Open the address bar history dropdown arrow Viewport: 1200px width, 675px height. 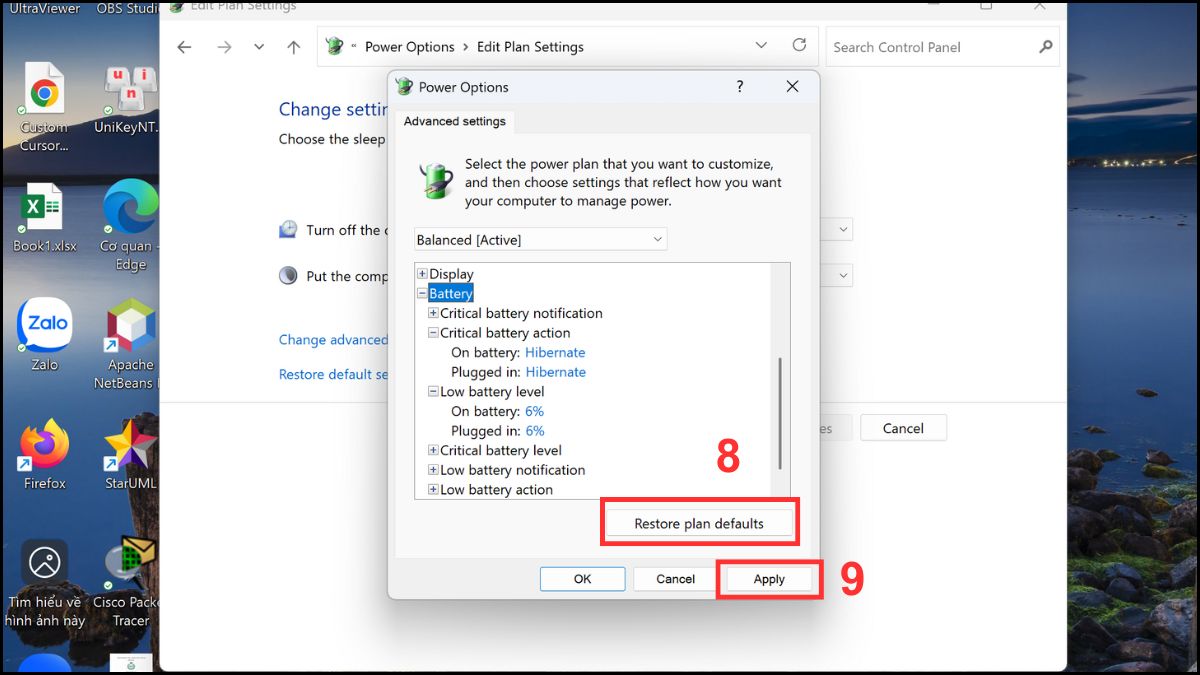pos(761,46)
